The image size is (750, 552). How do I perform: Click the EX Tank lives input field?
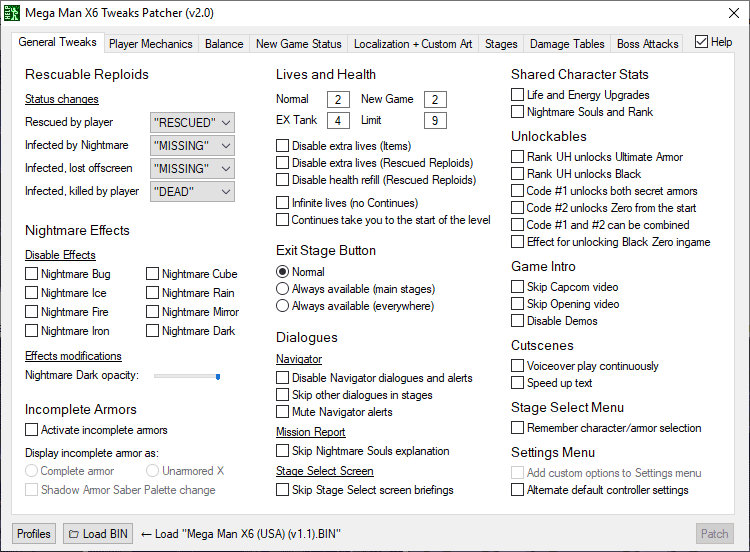tap(338, 121)
